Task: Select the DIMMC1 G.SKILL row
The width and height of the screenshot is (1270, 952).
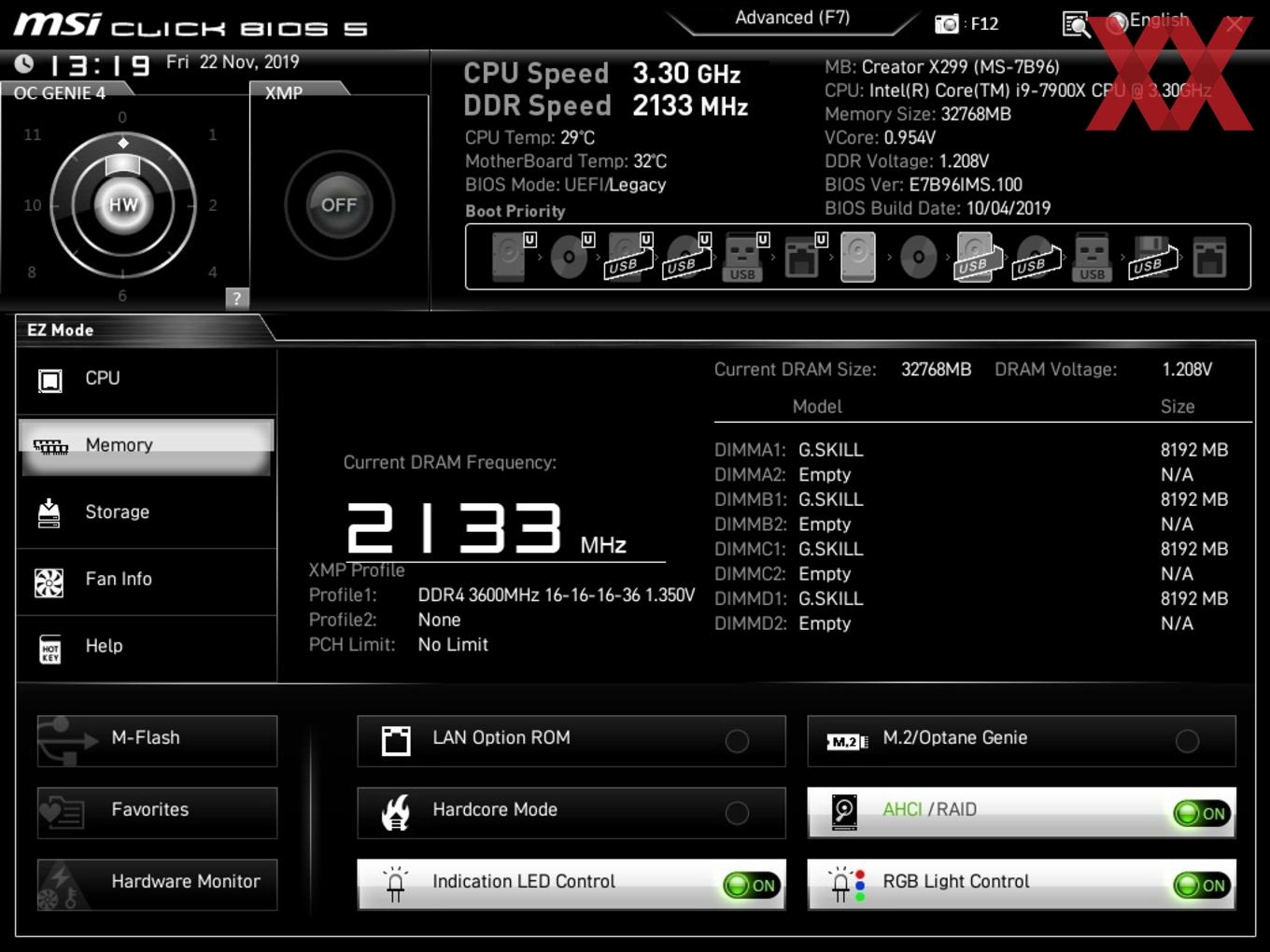Action: pyautogui.click(x=971, y=549)
